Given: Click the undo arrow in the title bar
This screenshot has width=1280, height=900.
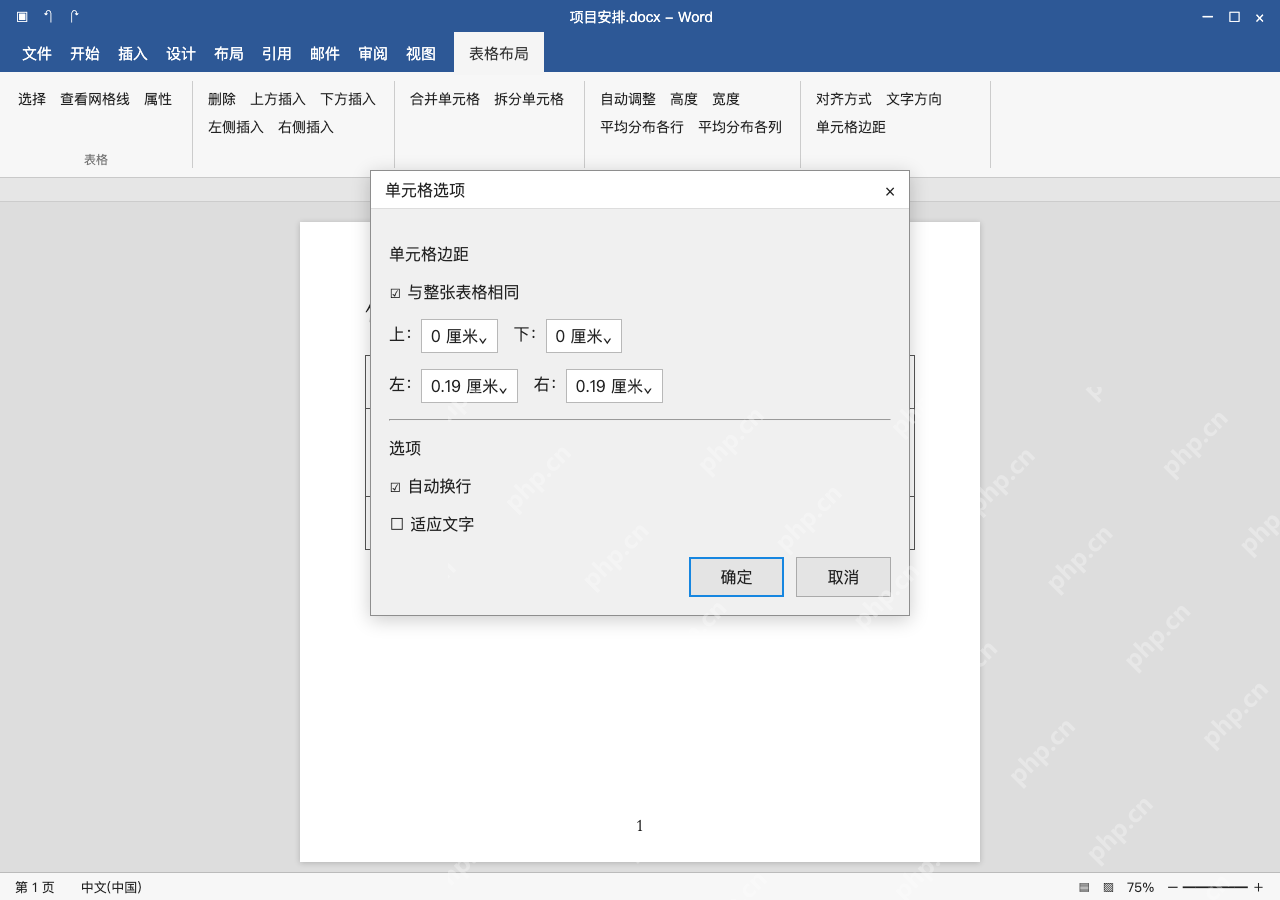Looking at the screenshot, I should point(48,17).
